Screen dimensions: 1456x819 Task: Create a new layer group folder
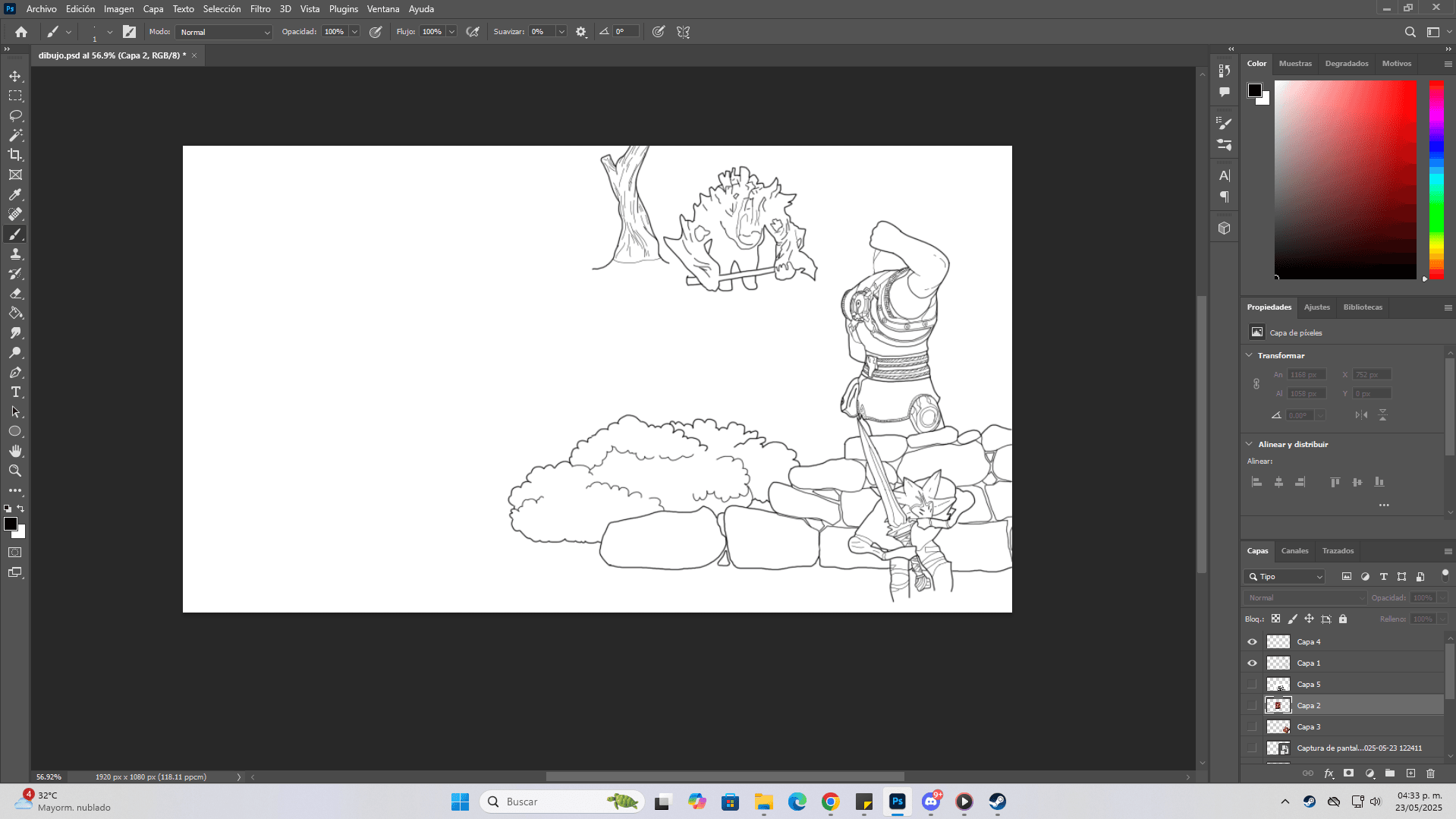point(1390,773)
